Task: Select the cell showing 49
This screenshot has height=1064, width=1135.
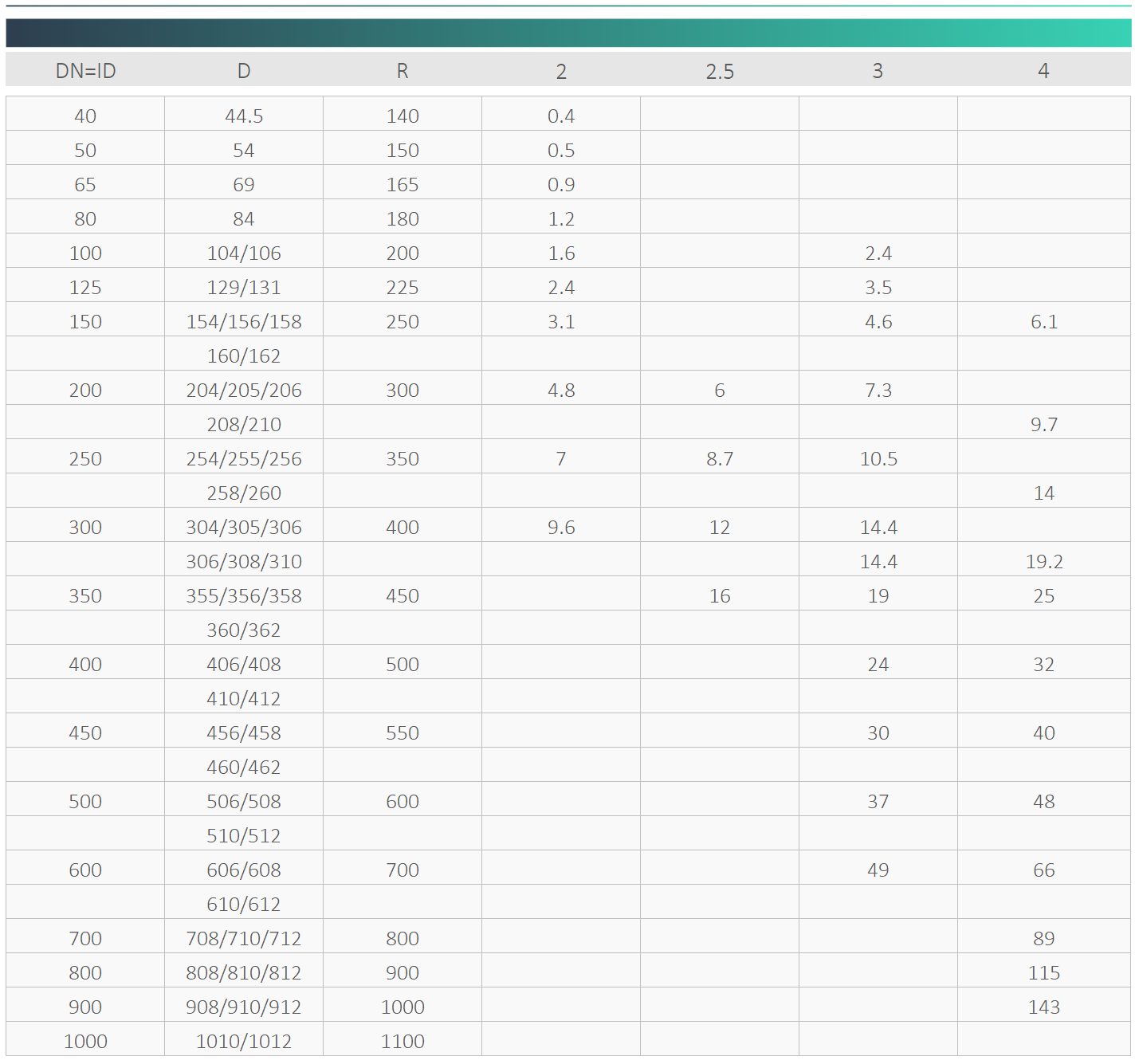Action: pos(878,870)
